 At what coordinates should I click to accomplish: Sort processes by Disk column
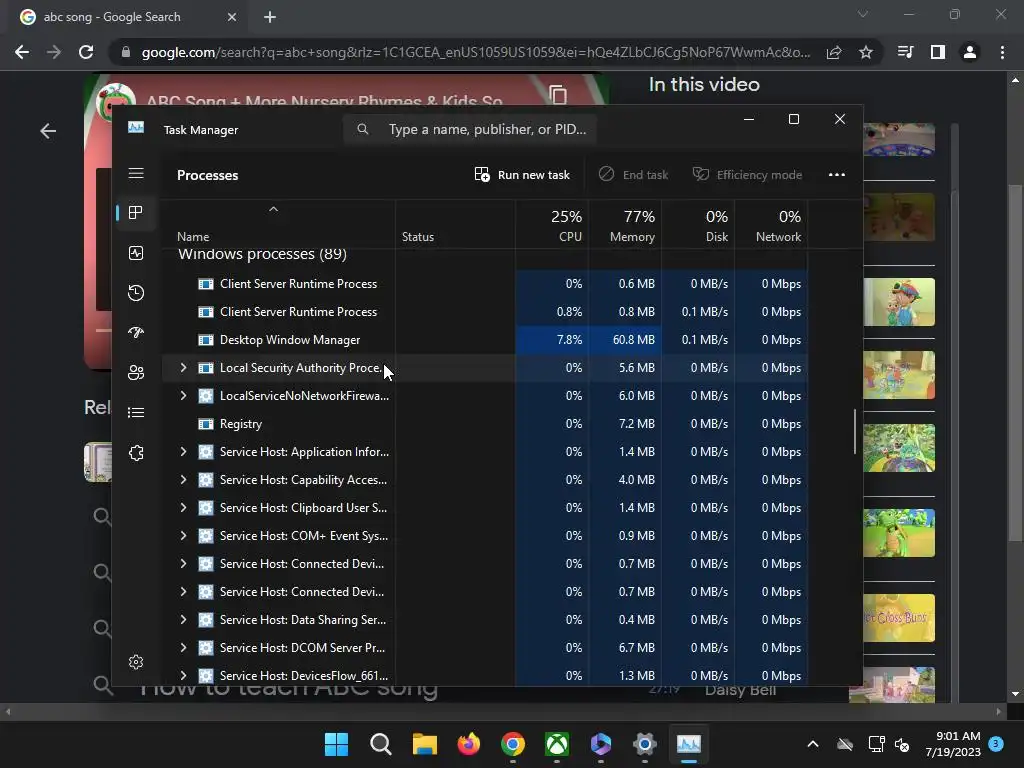click(x=698, y=224)
